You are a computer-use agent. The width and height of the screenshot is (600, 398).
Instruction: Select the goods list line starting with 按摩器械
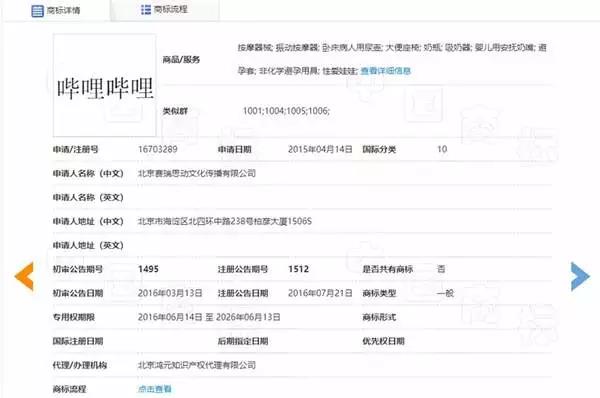tap(392, 47)
